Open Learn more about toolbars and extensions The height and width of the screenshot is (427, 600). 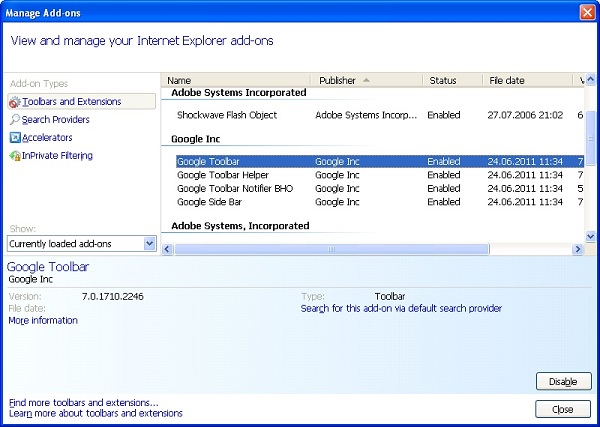pos(96,413)
